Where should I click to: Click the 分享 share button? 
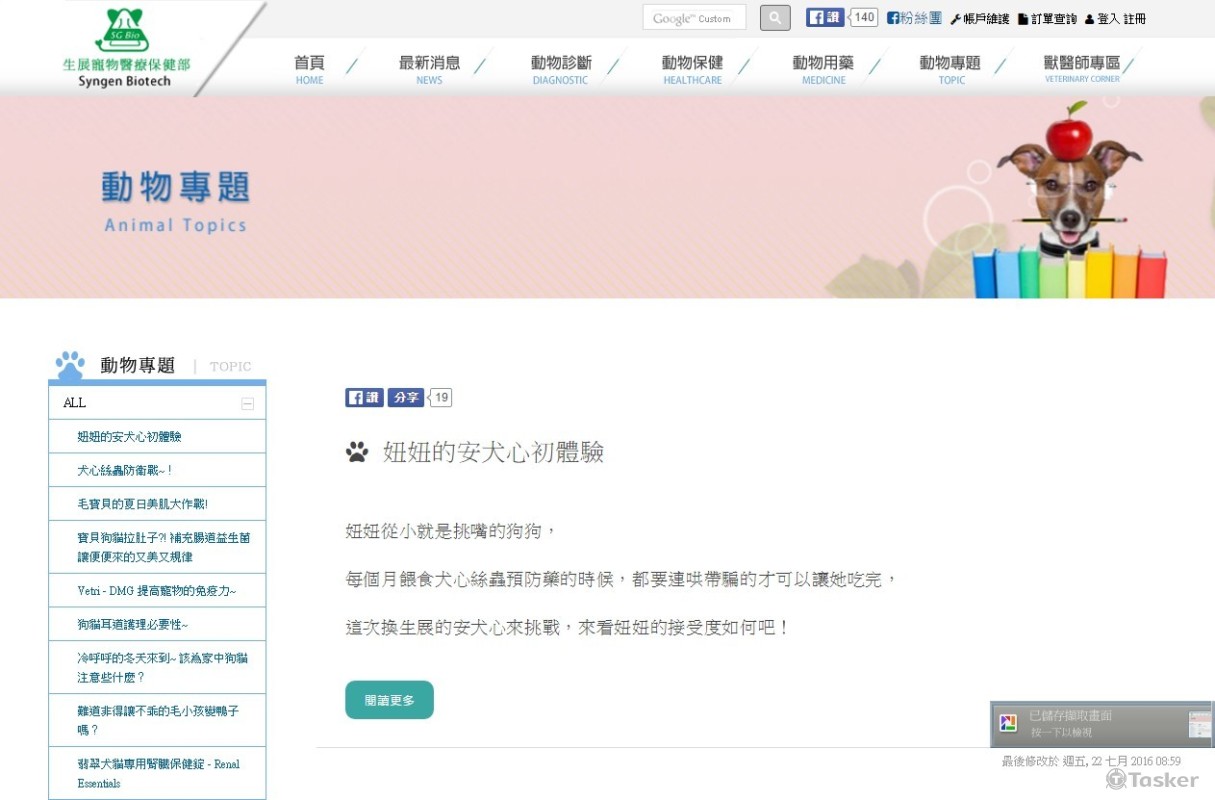(x=404, y=397)
